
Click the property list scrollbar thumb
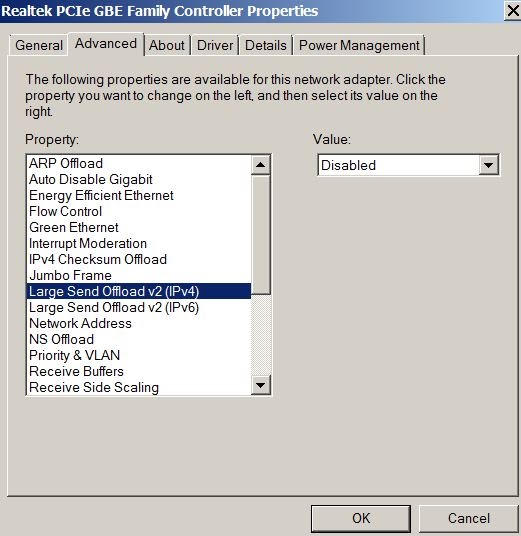pos(260,234)
